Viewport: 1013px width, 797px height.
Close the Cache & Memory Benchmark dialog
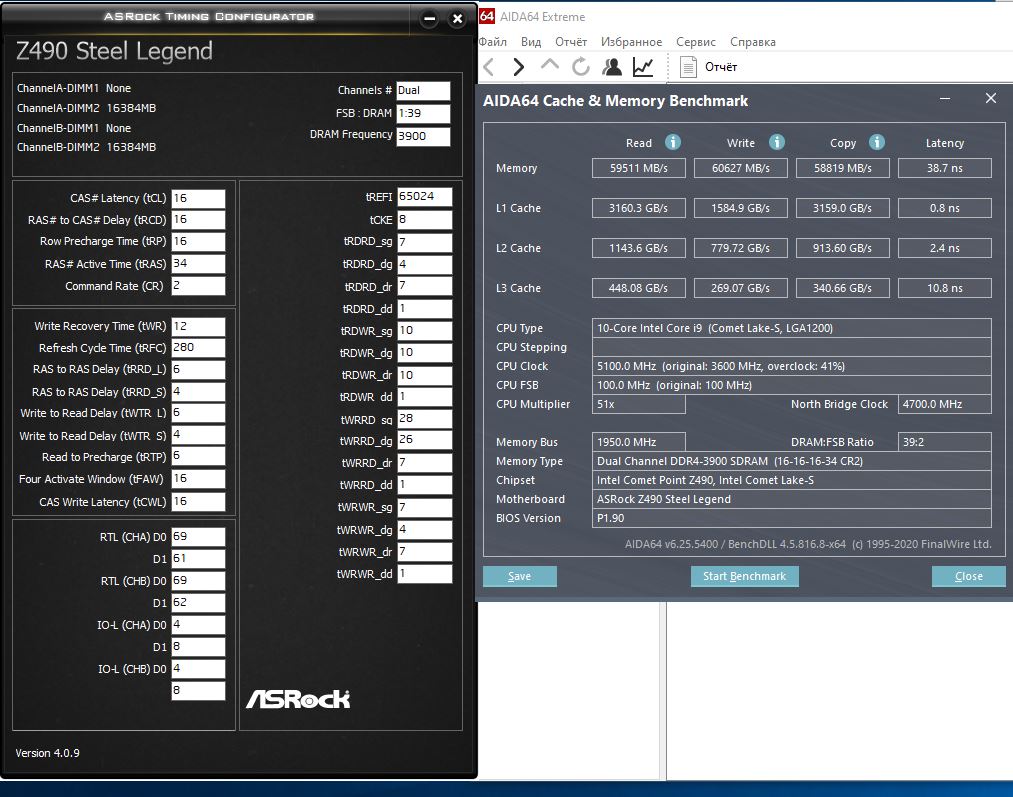coord(990,98)
